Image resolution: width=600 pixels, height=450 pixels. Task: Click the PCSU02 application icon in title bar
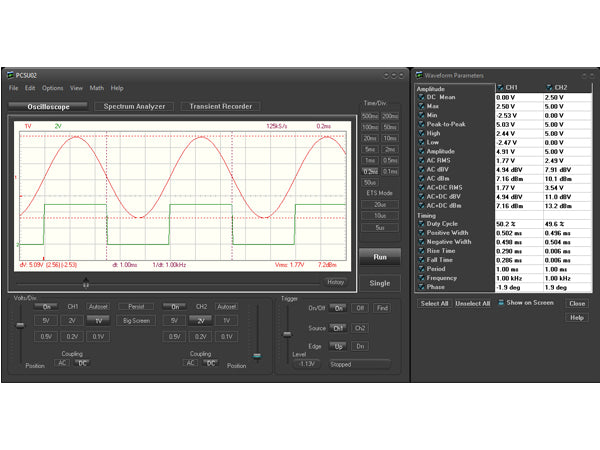(x=10, y=75)
